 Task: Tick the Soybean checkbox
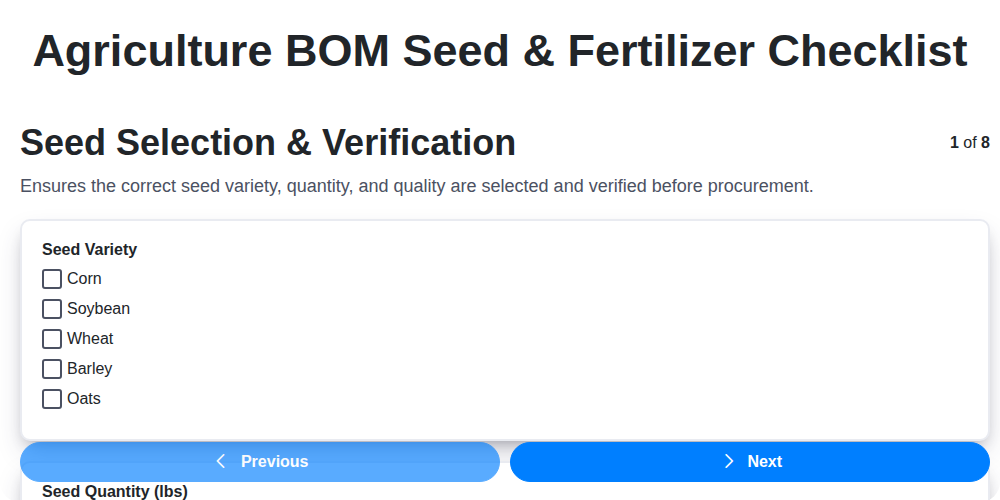pos(52,309)
